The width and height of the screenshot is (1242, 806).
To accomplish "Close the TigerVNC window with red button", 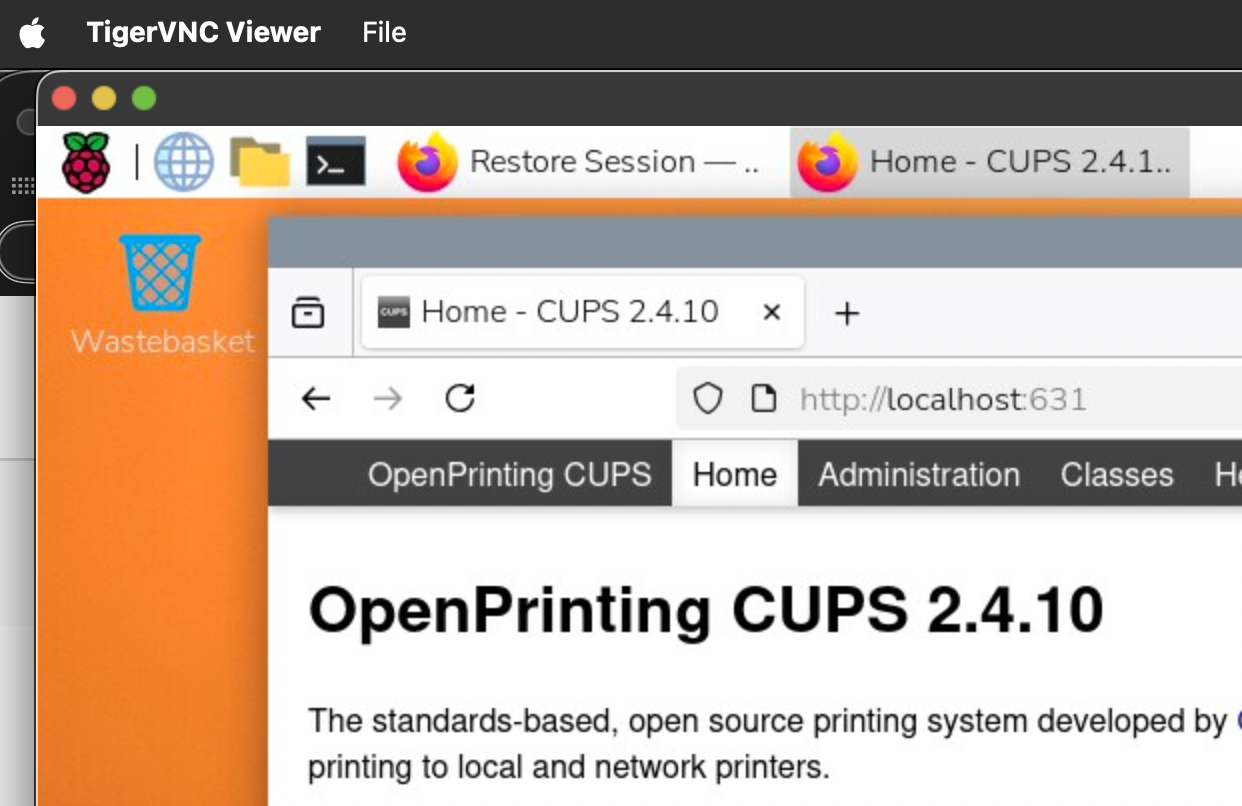I will [x=64, y=98].
